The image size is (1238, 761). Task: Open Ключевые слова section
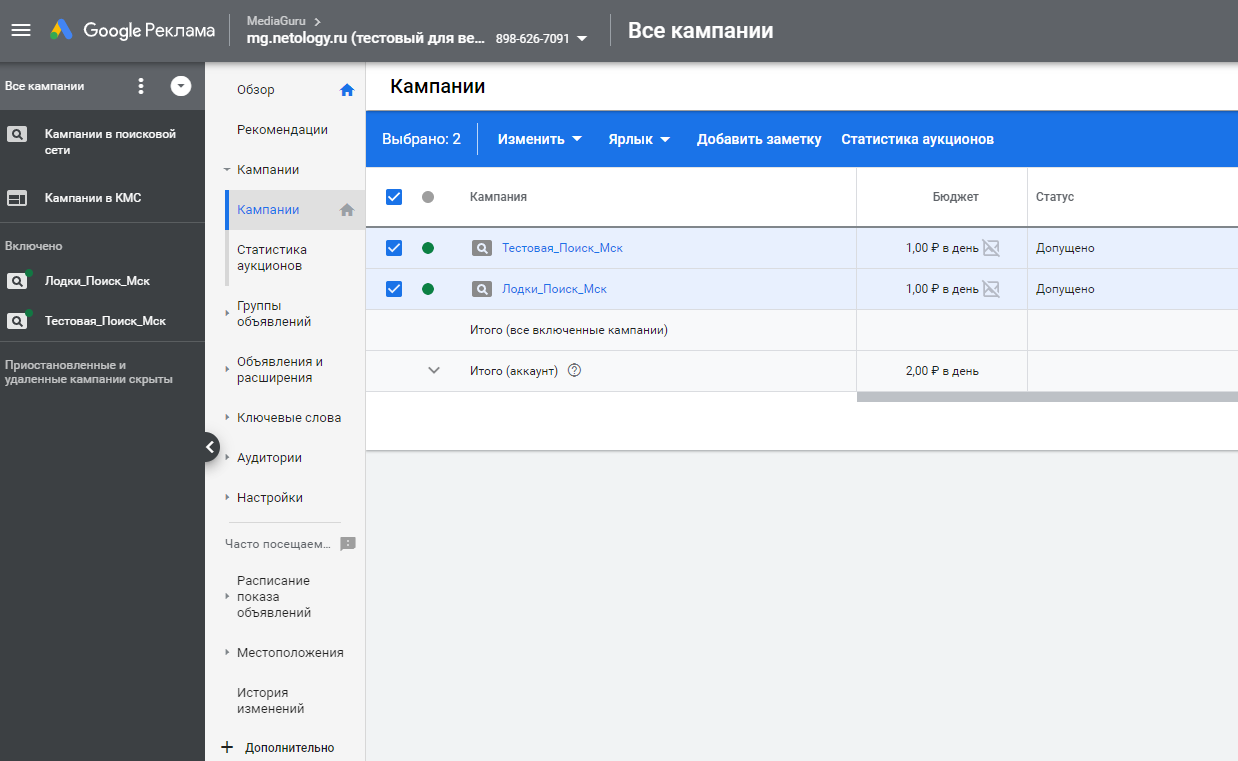tap(288, 418)
